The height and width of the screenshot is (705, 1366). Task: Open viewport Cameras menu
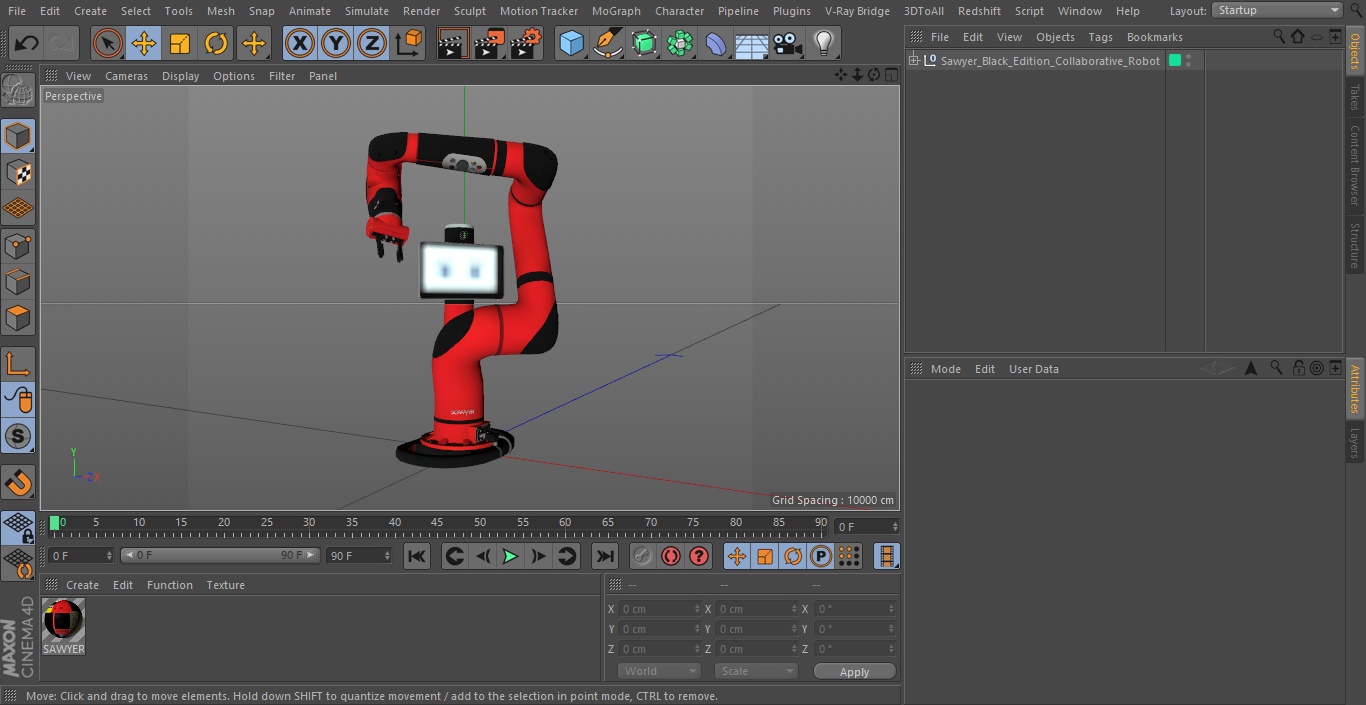click(x=126, y=76)
